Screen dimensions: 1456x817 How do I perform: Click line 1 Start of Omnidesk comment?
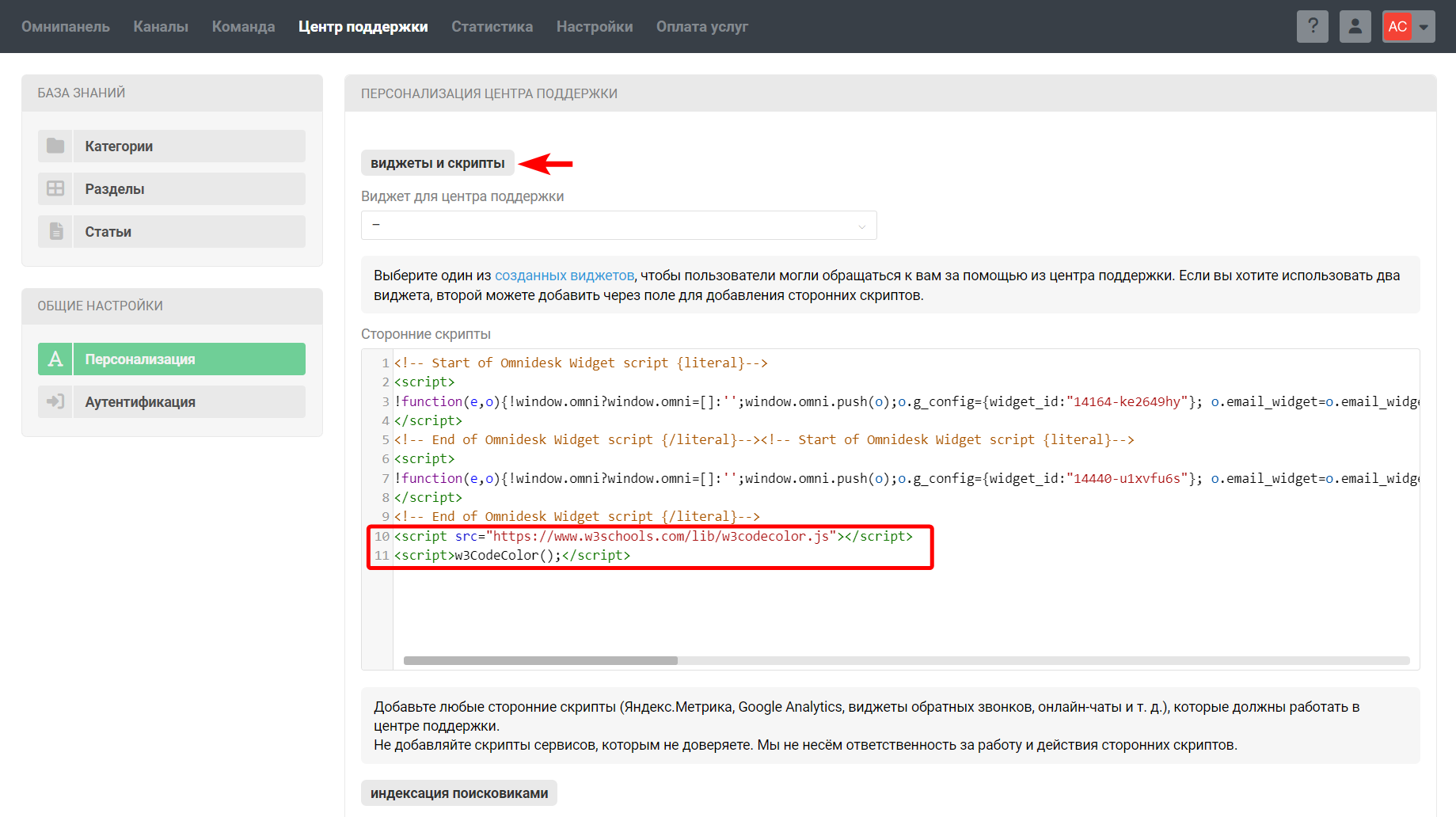tap(581, 363)
